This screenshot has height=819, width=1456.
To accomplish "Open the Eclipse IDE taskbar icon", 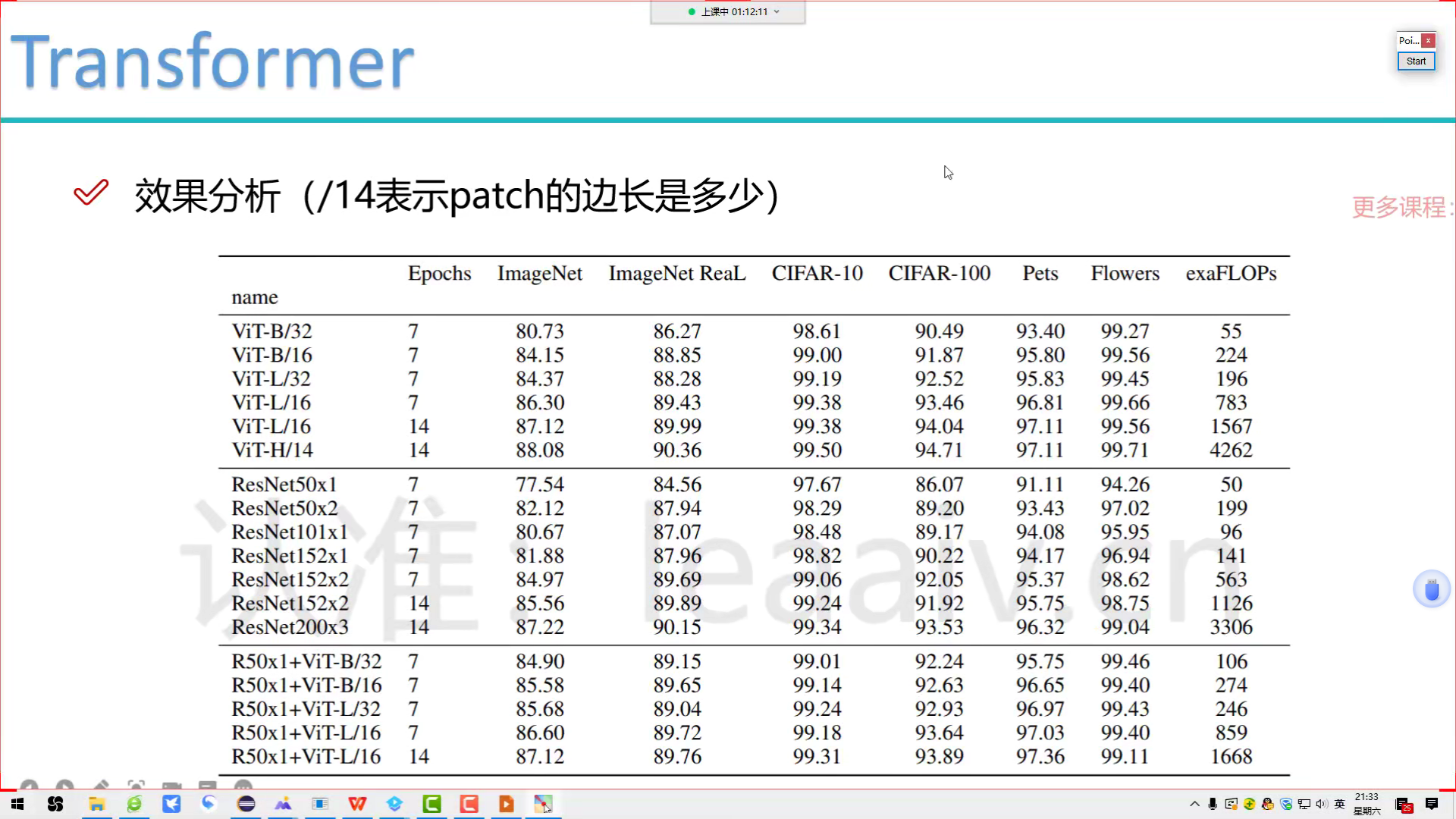I will pos(246,804).
